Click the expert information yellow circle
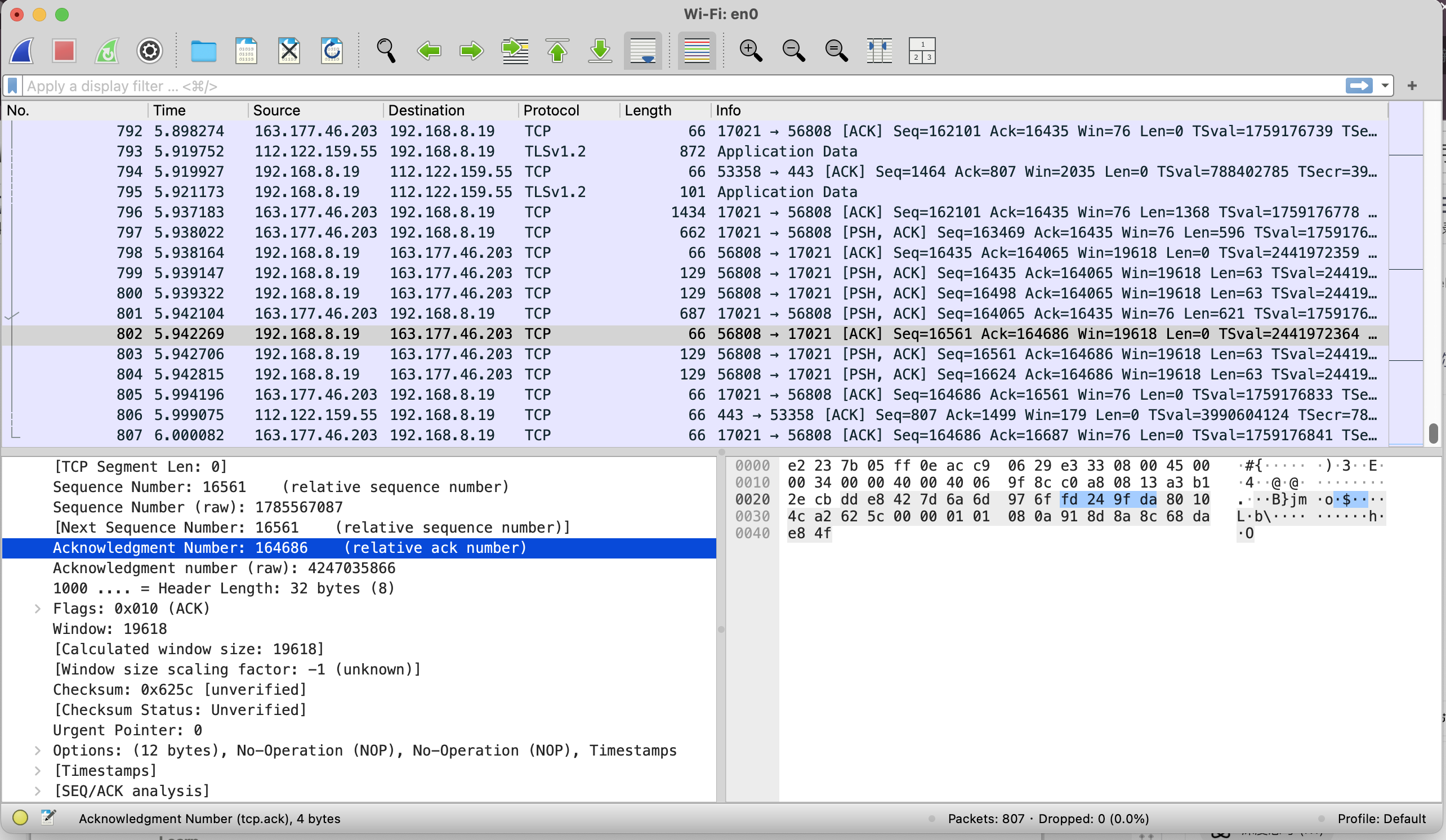Viewport: 1446px width, 840px height. (x=20, y=817)
